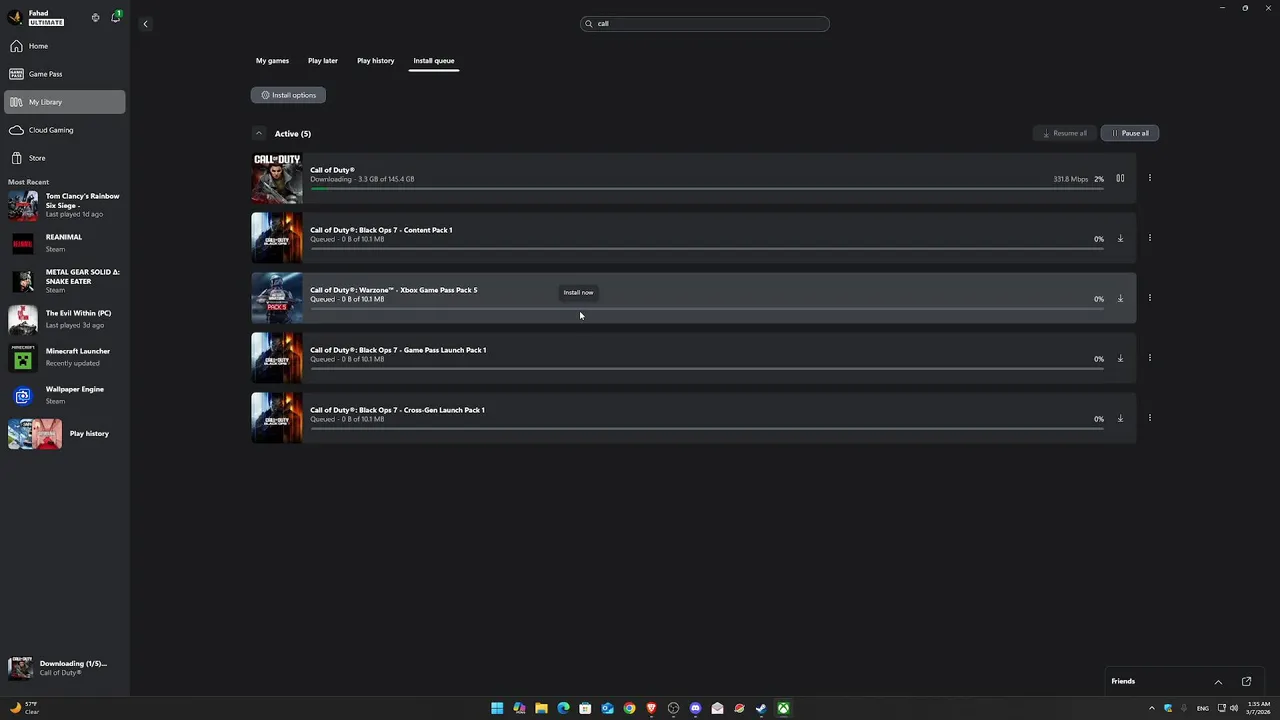Click the 331.8 Mbps download speed
The image size is (1280, 720).
[x=1070, y=179]
